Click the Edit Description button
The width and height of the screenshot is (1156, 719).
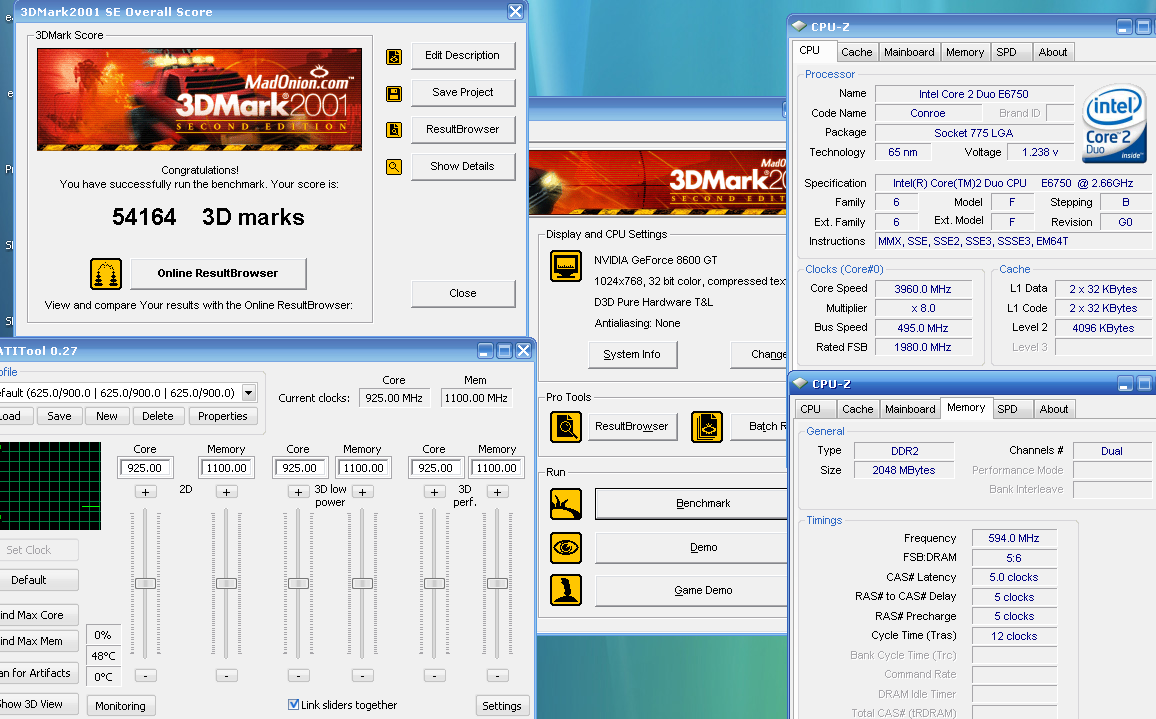462,55
